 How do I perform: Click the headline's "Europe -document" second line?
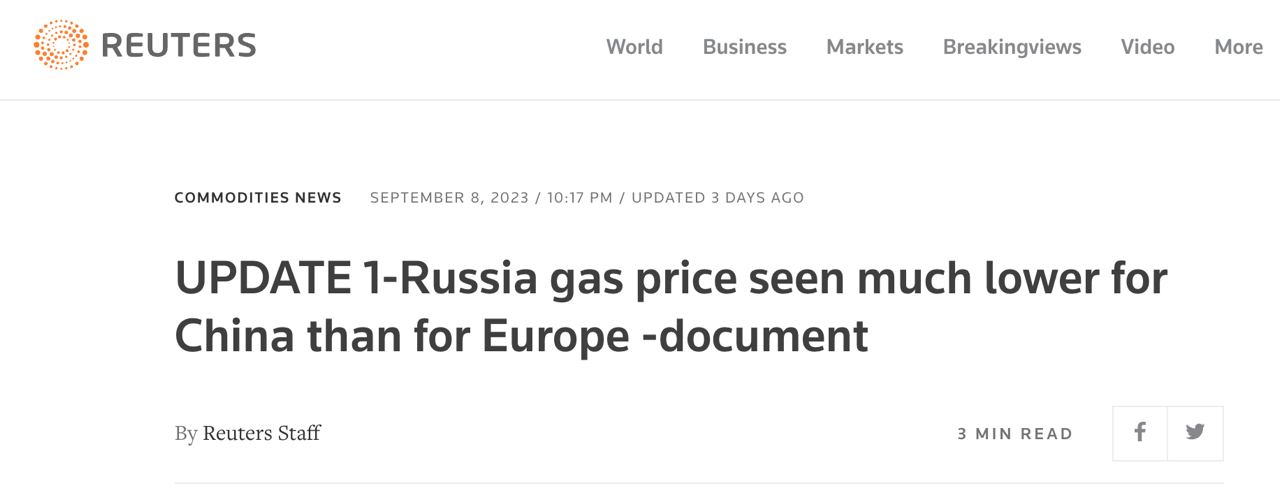tap(675, 336)
